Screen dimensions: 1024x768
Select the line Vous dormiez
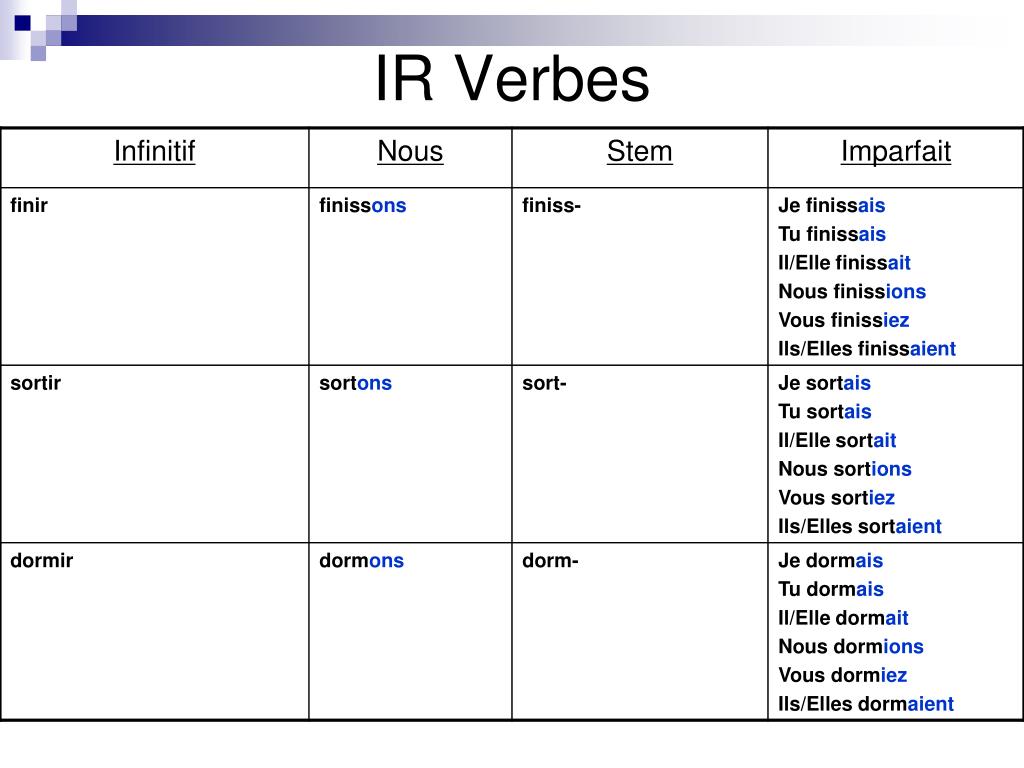point(842,675)
